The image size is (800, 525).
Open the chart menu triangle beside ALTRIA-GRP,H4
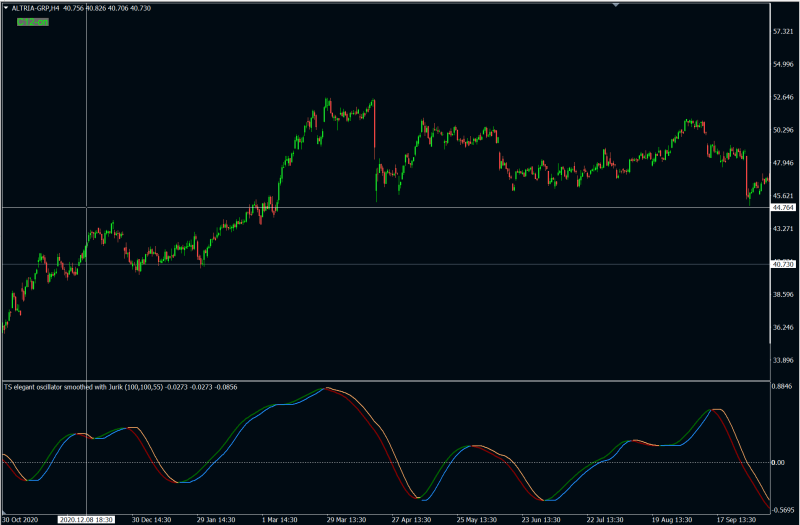[x=6, y=8]
